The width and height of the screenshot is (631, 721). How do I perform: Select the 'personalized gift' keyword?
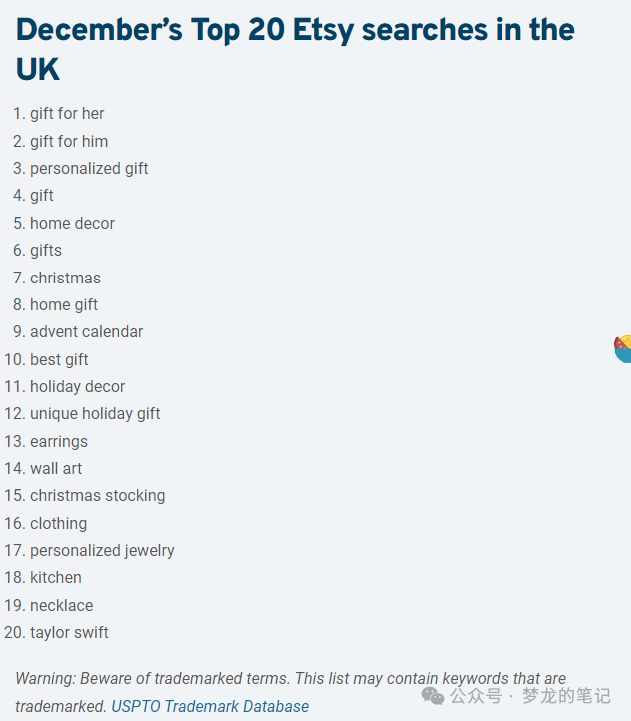[x=89, y=168]
